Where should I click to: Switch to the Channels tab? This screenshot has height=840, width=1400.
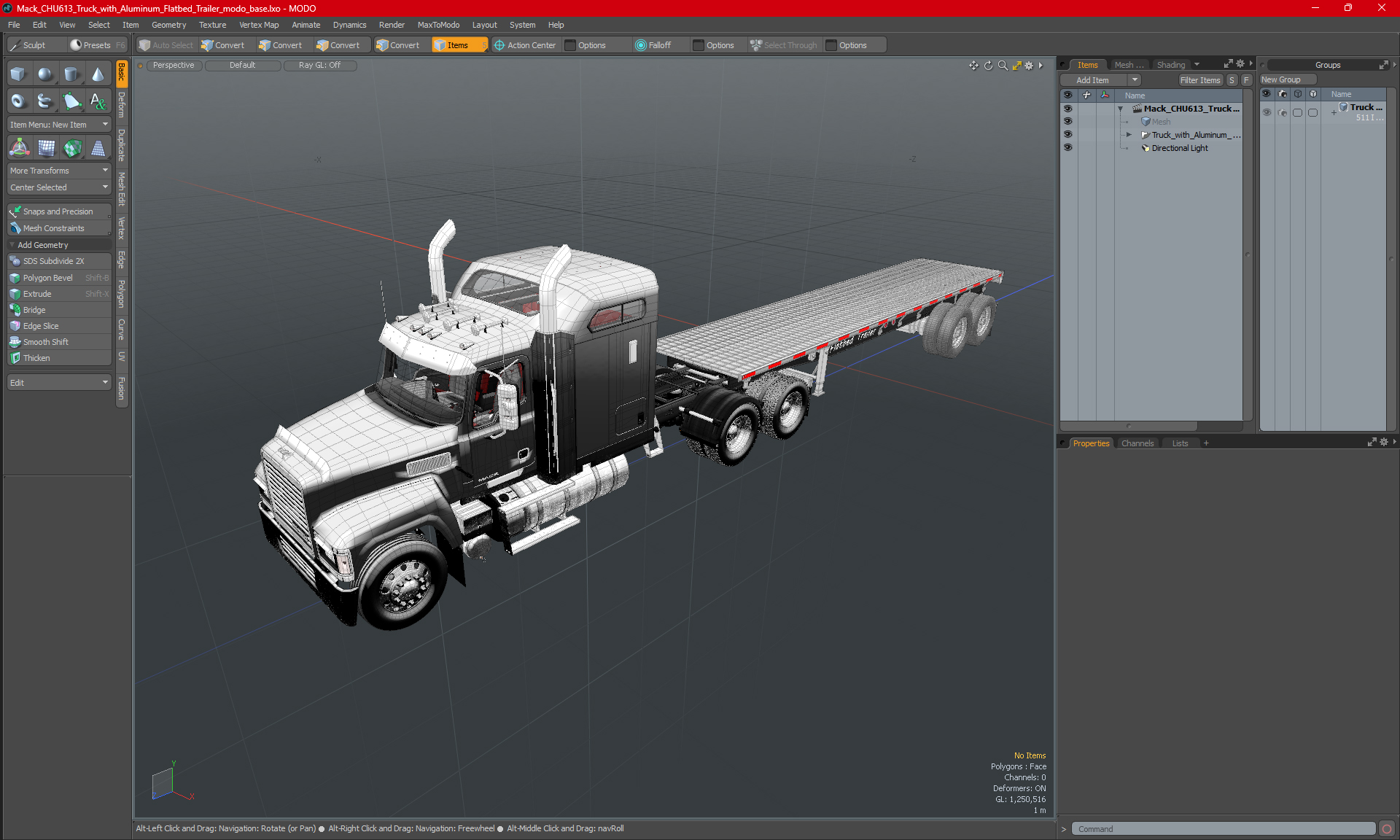click(1137, 443)
